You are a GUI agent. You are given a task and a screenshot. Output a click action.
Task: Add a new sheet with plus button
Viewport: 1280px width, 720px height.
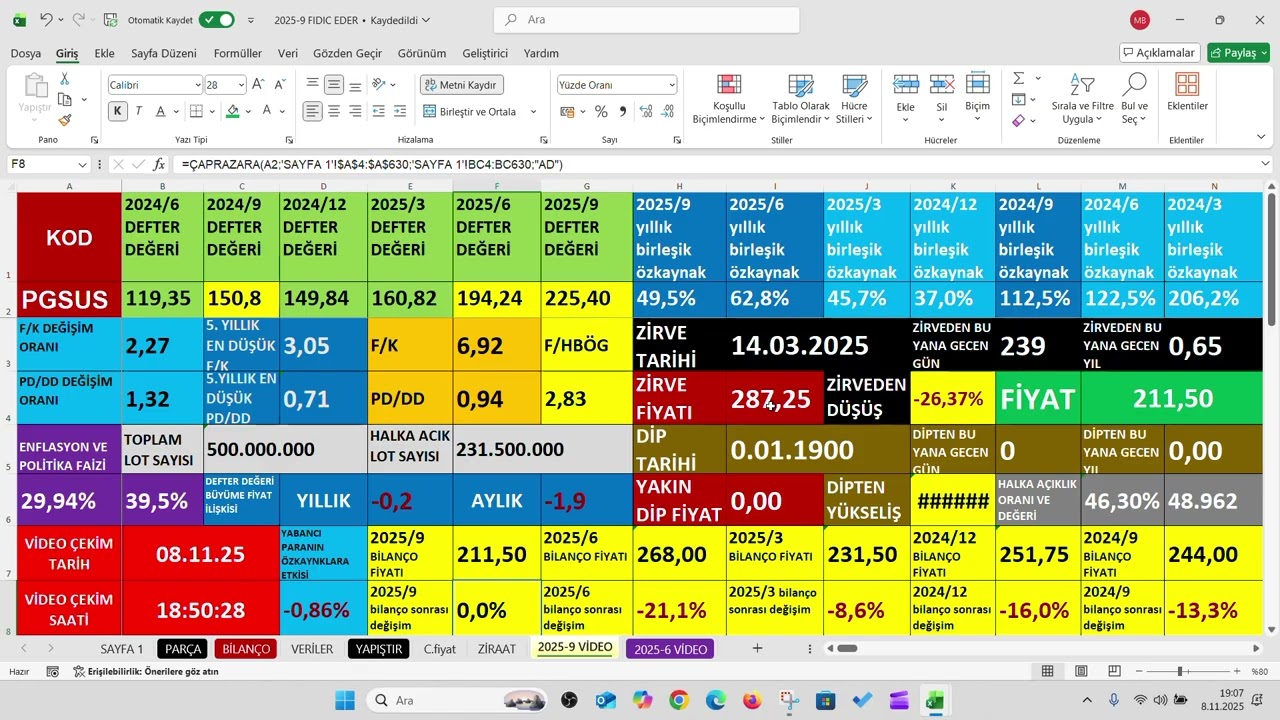[757, 649]
